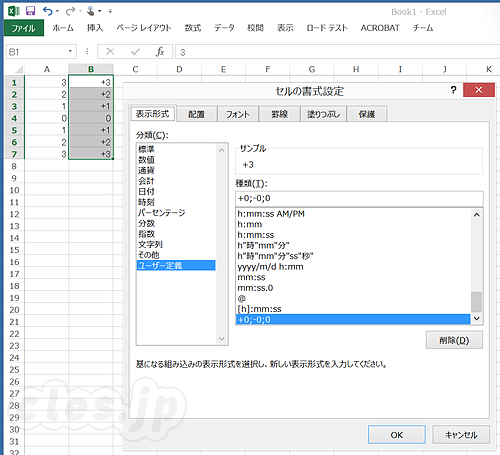The width and height of the screenshot is (500, 455).
Task: Click the Excel application icon
Action: coord(14,11)
